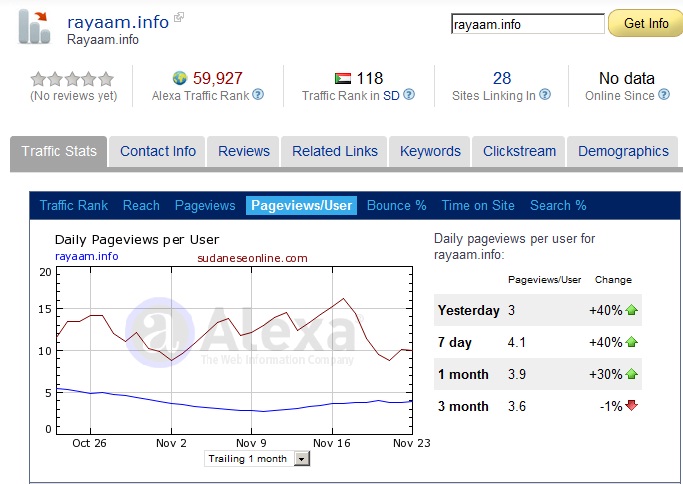683x484 pixels.
Task: Click the Yesterday row label
Action: tap(469, 310)
